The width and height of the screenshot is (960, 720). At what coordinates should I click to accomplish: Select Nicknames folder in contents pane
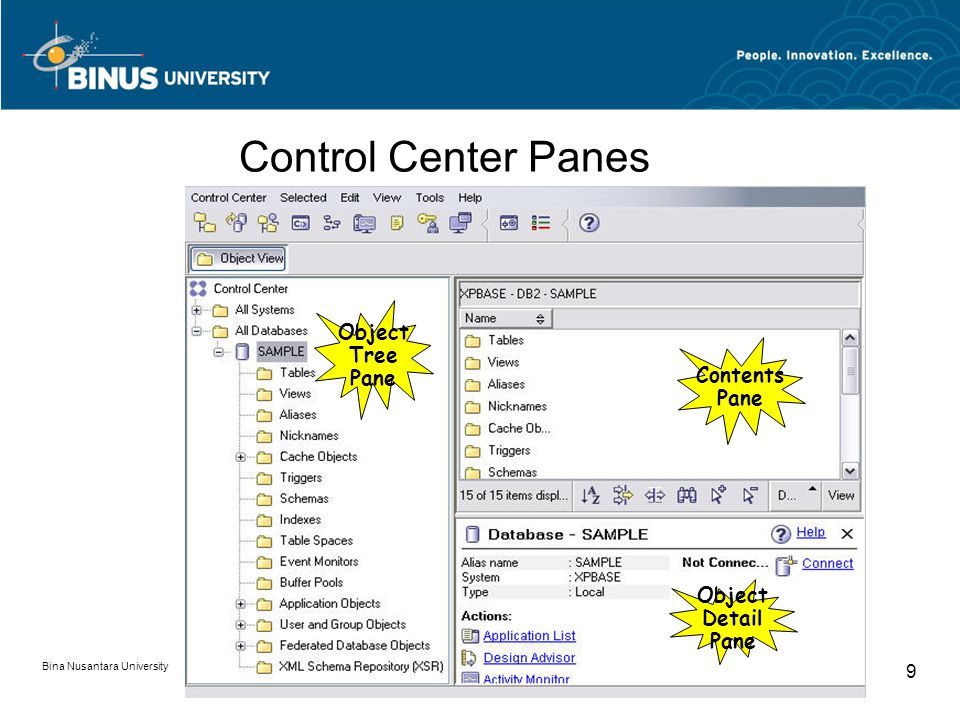tap(517, 407)
